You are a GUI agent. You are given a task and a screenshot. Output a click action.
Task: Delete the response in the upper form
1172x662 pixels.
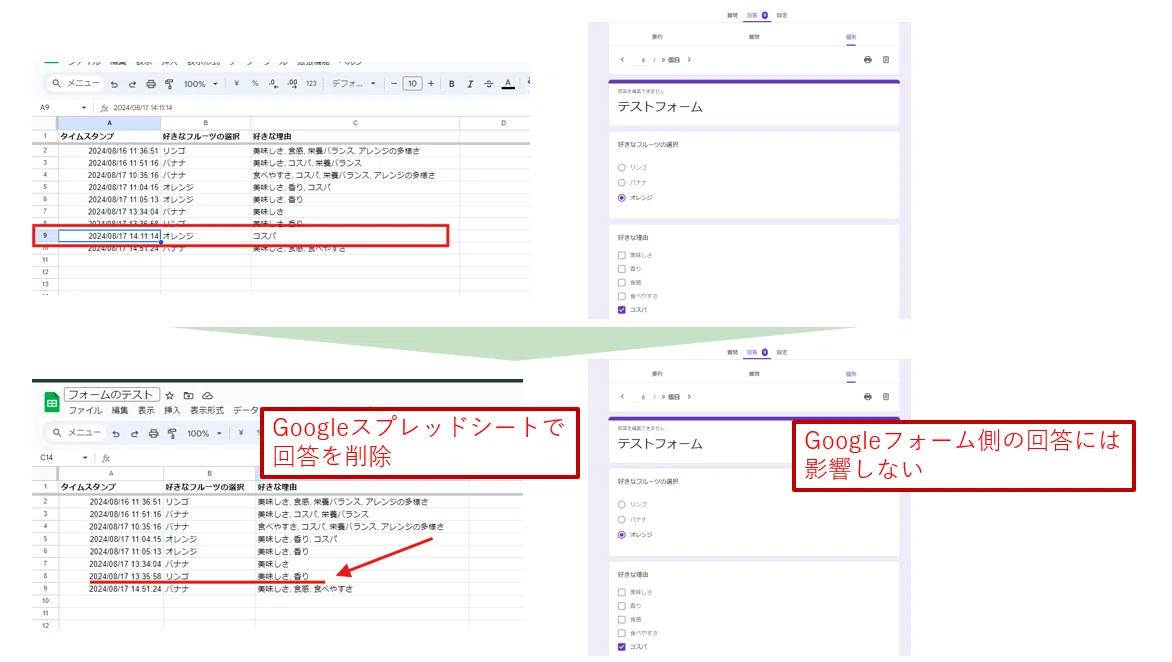886,60
